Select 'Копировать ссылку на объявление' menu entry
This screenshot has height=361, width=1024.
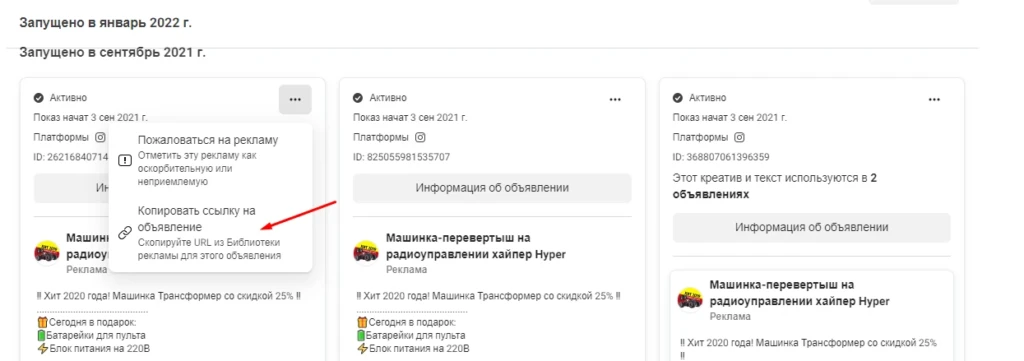(210, 232)
